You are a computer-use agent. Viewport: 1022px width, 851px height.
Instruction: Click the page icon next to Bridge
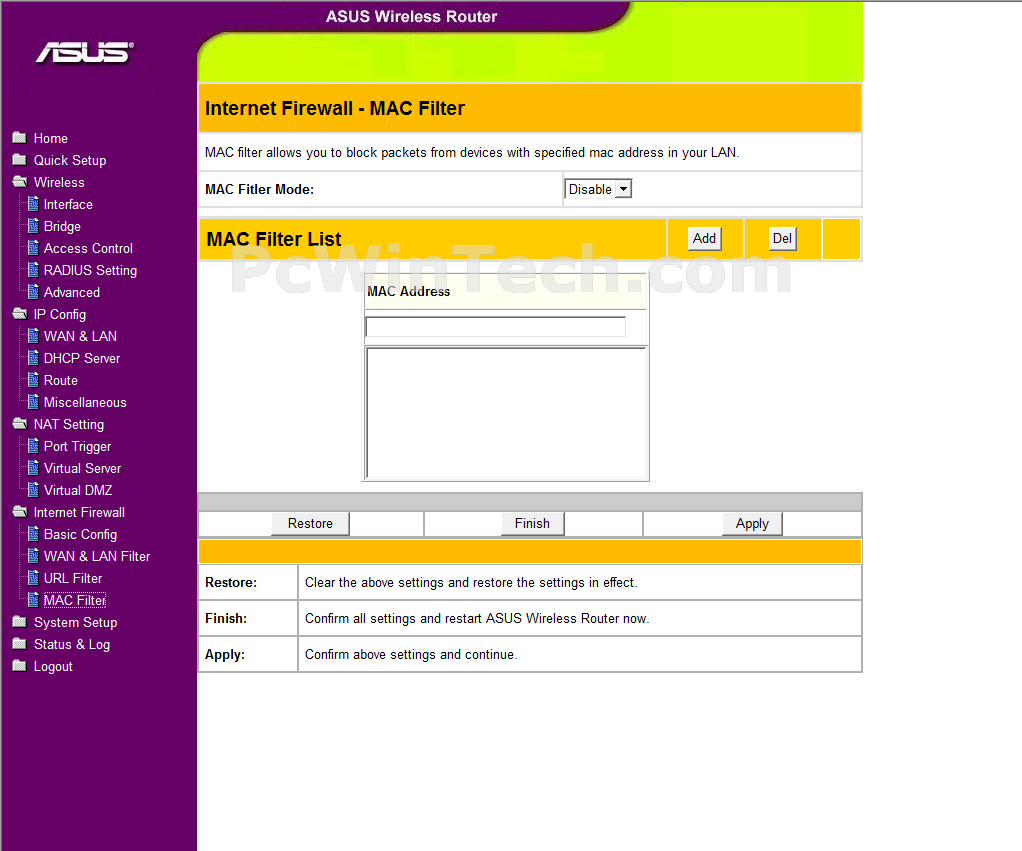pos(33,226)
